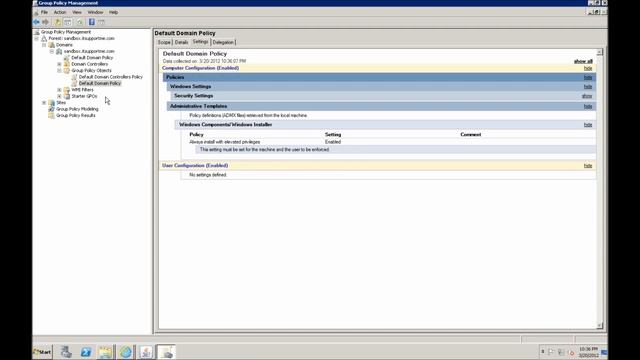This screenshot has height=360, width=640.
Task: Click the Start button
Action: (42, 352)
